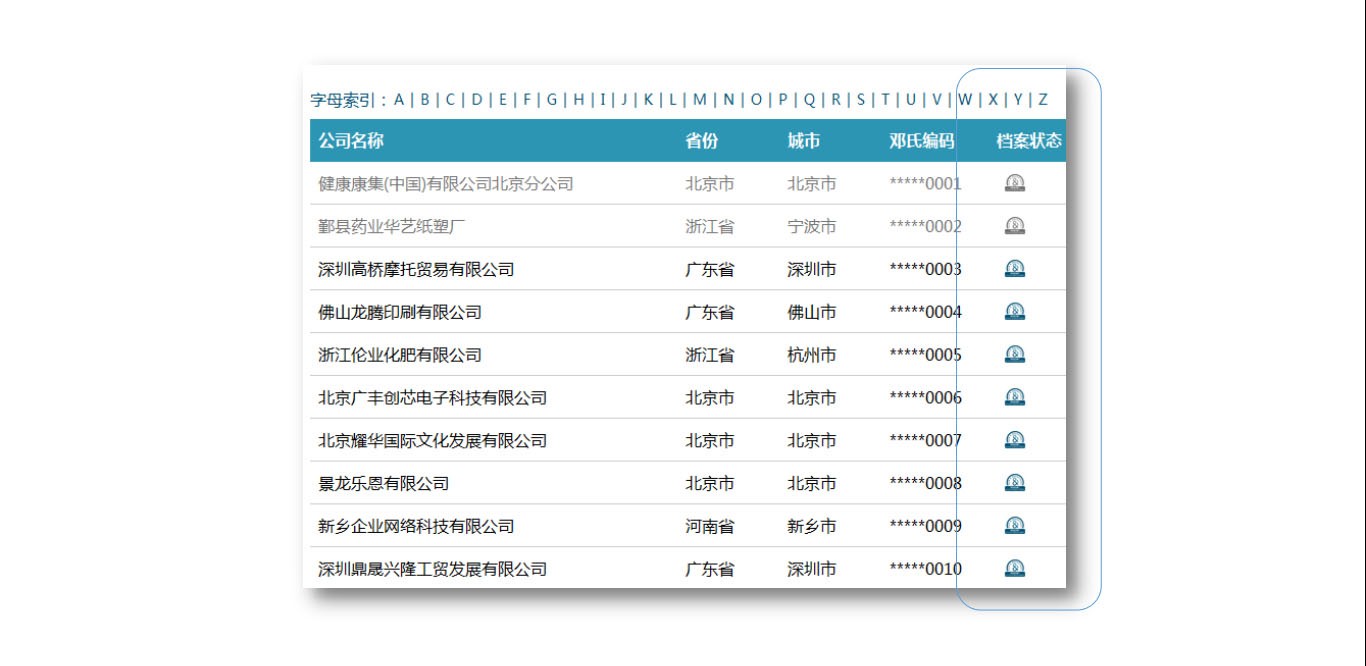Image resolution: width=1366 pixels, height=666 pixels.
Task: Click index letter S
Action: tap(861, 100)
